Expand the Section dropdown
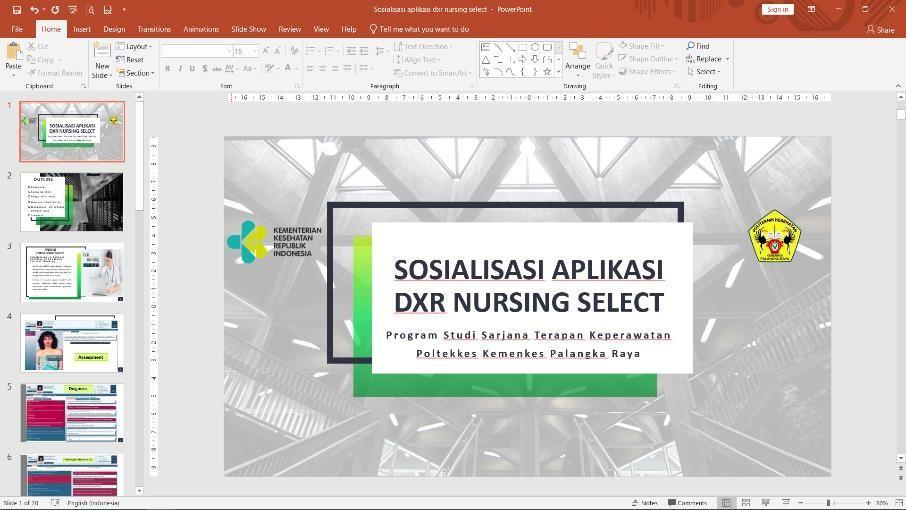906x510 pixels. [x=136, y=73]
